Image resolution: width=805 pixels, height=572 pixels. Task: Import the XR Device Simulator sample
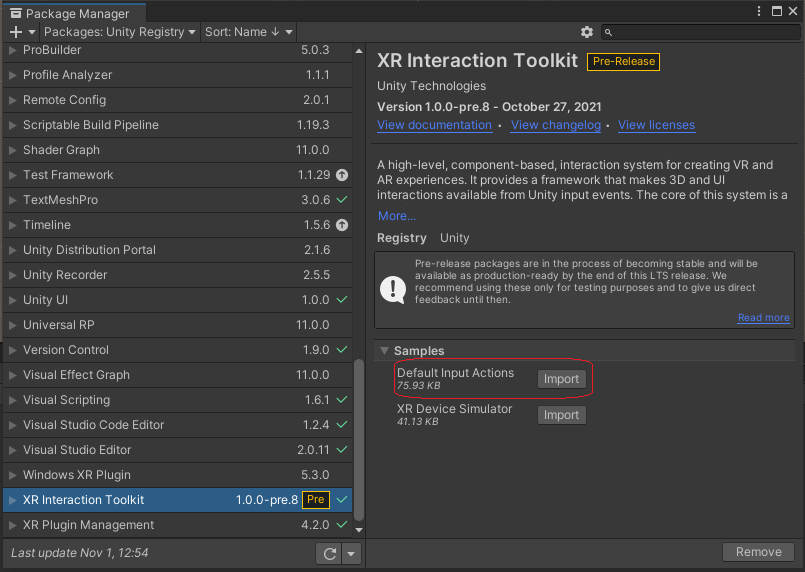(561, 415)
